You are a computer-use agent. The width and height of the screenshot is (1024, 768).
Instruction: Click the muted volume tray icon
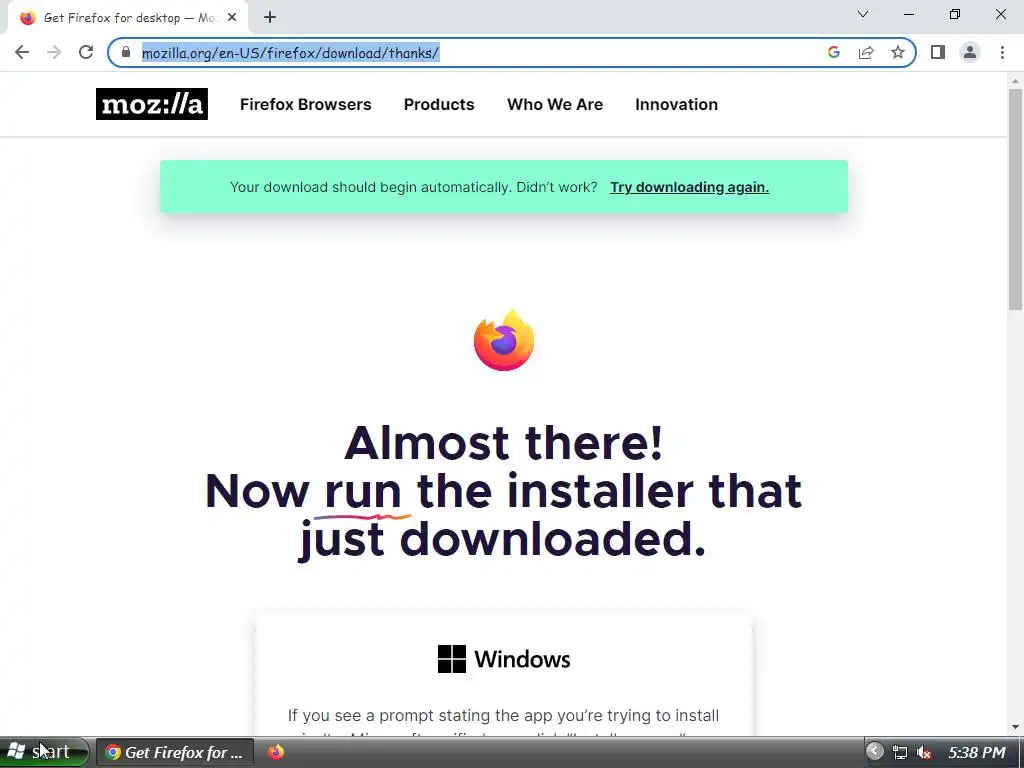(923, 752)
